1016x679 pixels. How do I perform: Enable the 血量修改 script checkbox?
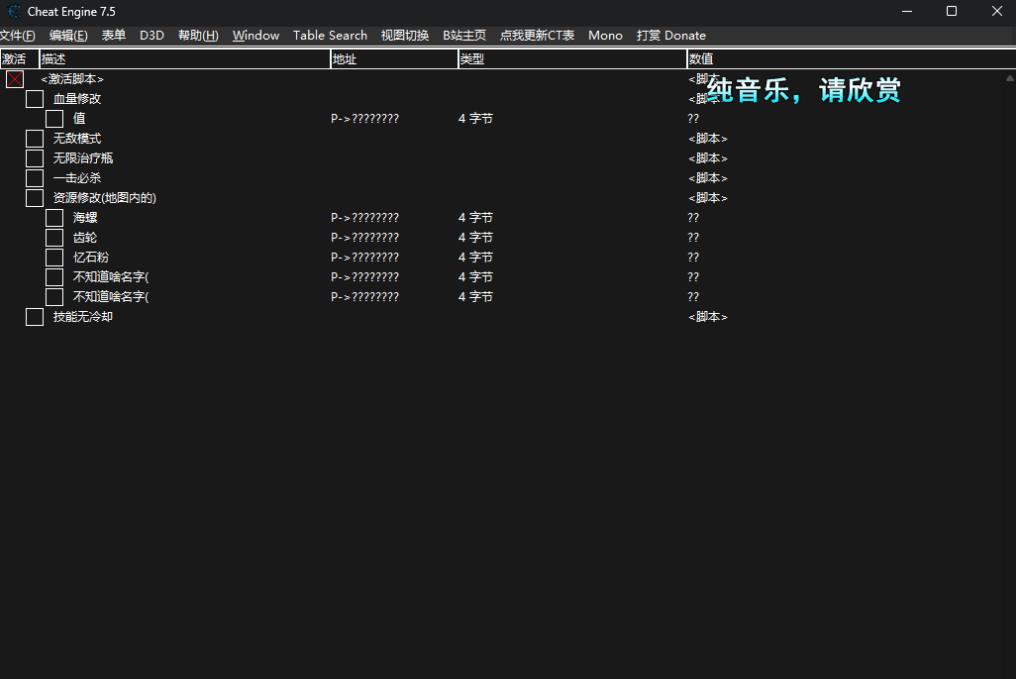[x=34, y=98]
